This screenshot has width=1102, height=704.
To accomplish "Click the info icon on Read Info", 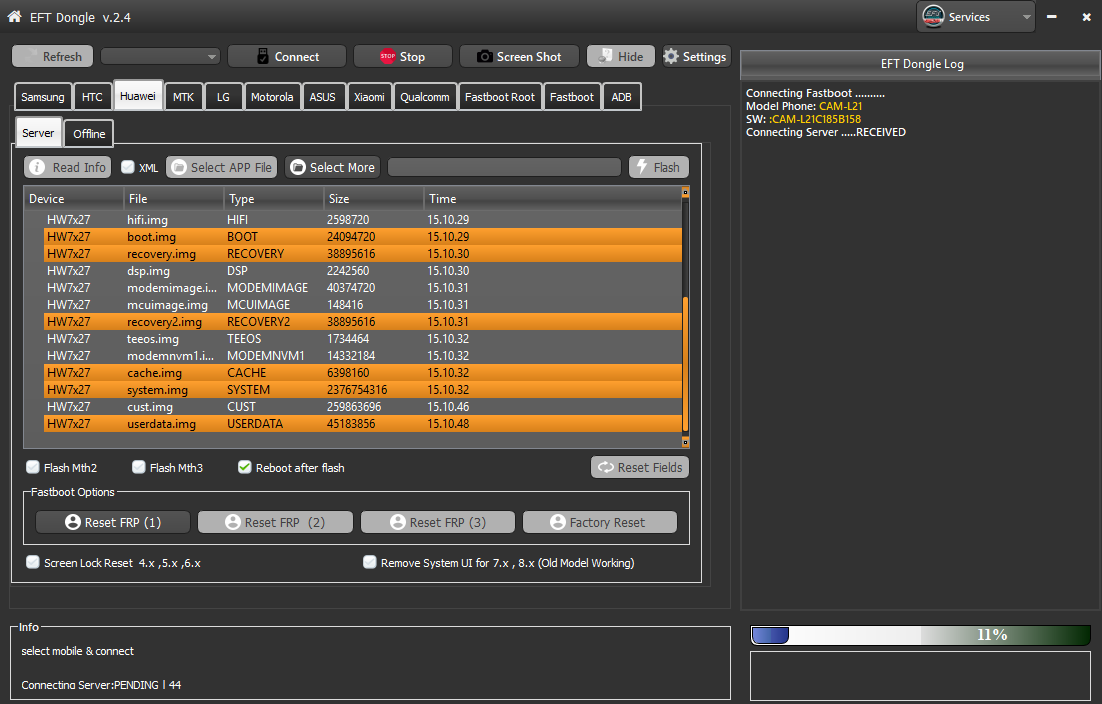I will (x=38, y=167).
